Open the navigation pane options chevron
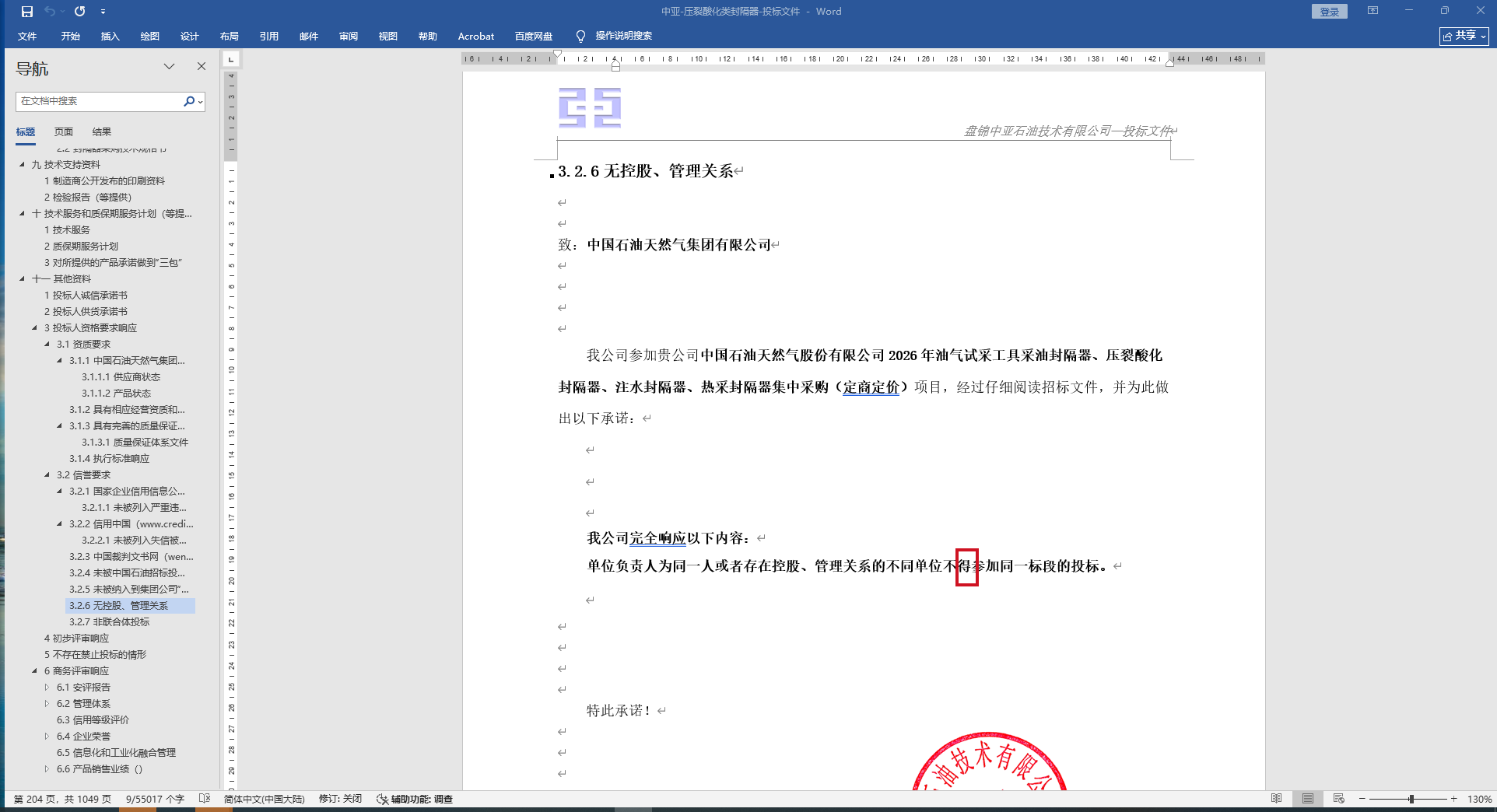1497x812 pixels. 169,67
